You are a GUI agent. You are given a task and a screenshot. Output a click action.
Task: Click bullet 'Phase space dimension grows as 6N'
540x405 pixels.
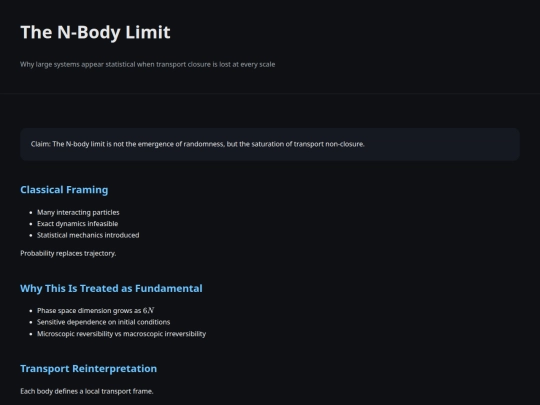click(95, 311)
